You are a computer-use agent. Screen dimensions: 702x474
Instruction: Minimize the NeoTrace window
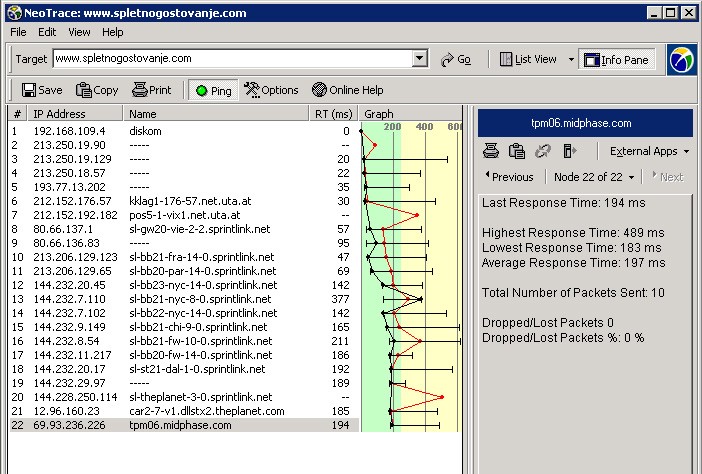point(654,13)
